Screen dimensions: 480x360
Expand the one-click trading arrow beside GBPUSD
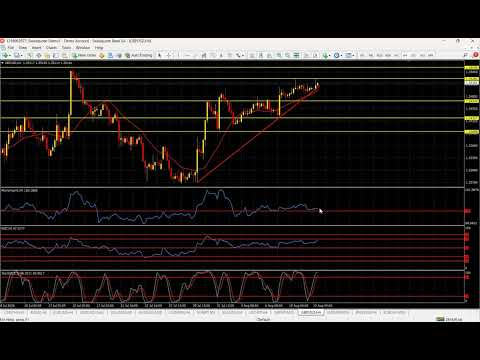[x=3, y=63]
